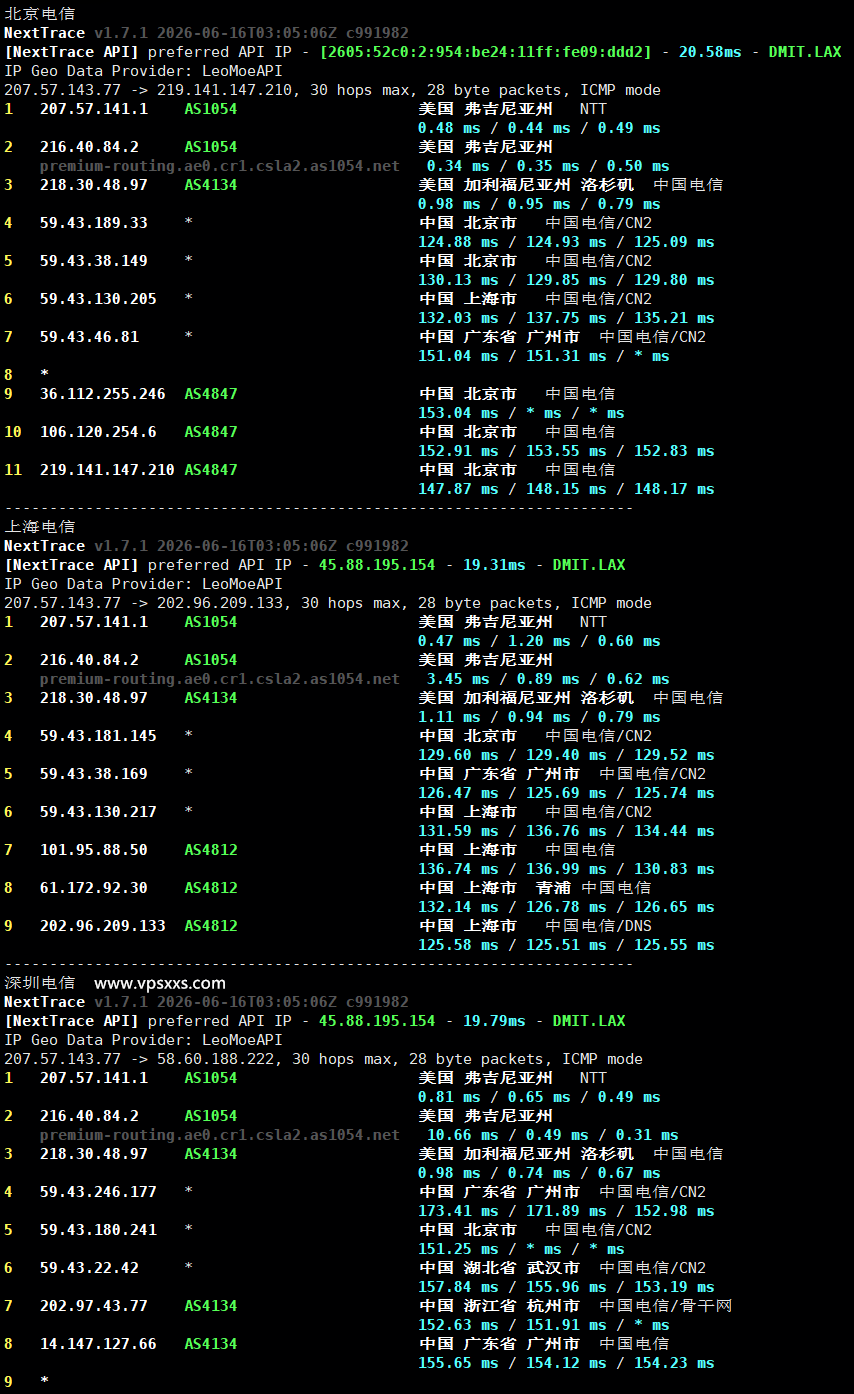Image resolution: width=854 pixels, height=1394 pixels.
Task: Select the 59.43.46.81 Guangzhou CN2 hop
Action: click(89, 337)
